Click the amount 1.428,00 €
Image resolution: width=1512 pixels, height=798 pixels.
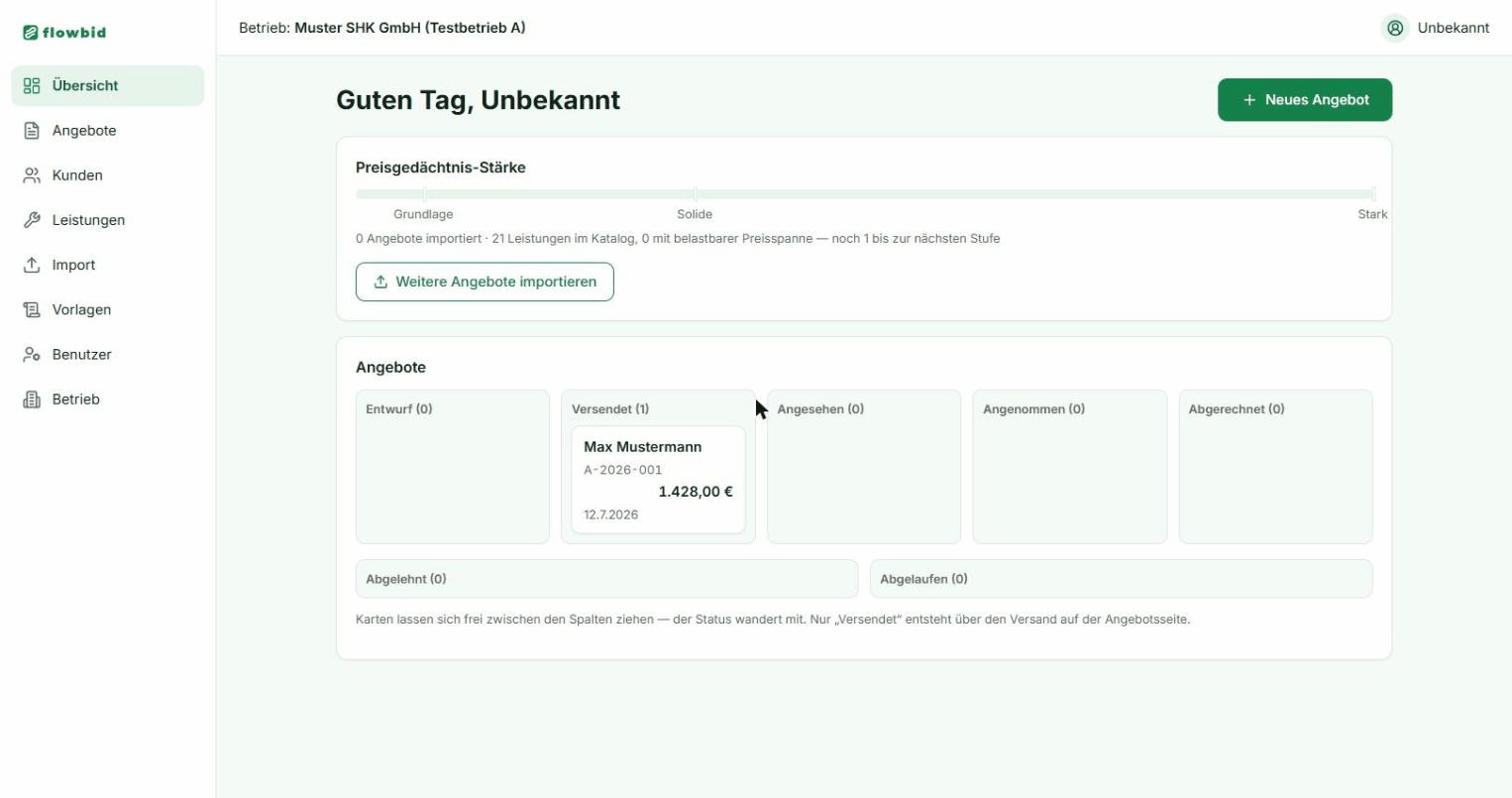coord(696,492)
